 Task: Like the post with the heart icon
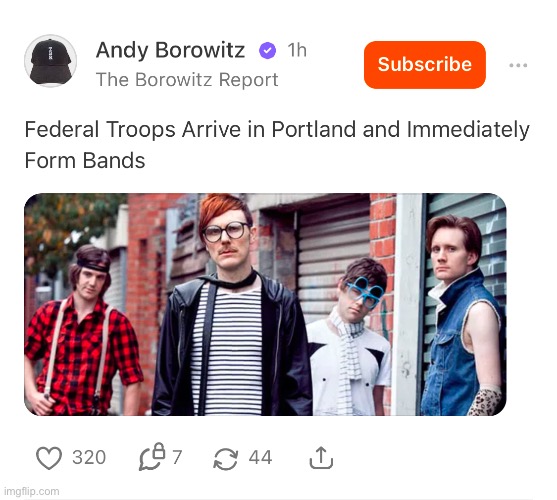pyautogui.click(x=49, y=457)
